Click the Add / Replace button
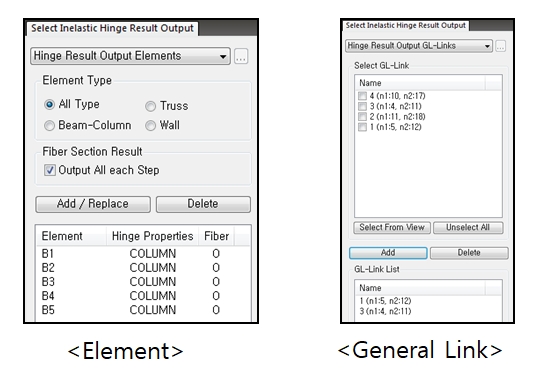This screenshot has height=374, width=540. click(x=93, y=204)
